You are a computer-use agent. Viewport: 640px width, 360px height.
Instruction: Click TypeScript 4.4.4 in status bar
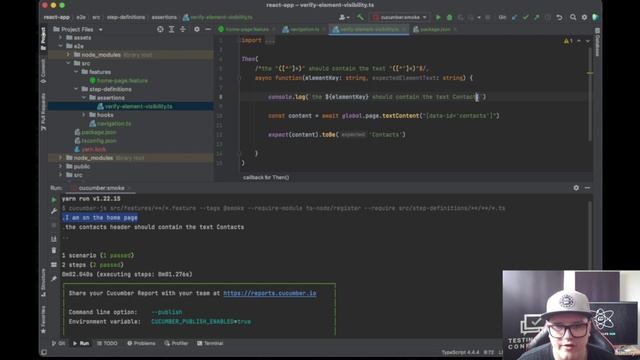click(x=460, y=352)
